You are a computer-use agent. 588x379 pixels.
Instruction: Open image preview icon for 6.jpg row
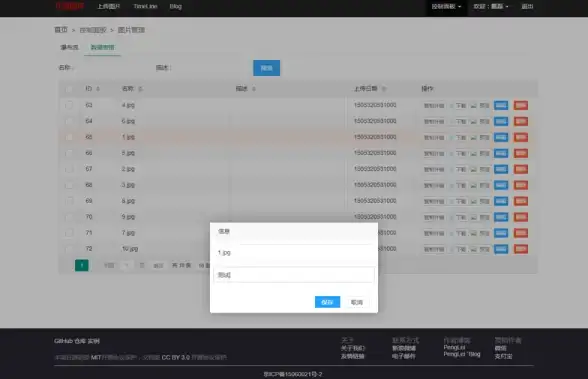(474, 121)
